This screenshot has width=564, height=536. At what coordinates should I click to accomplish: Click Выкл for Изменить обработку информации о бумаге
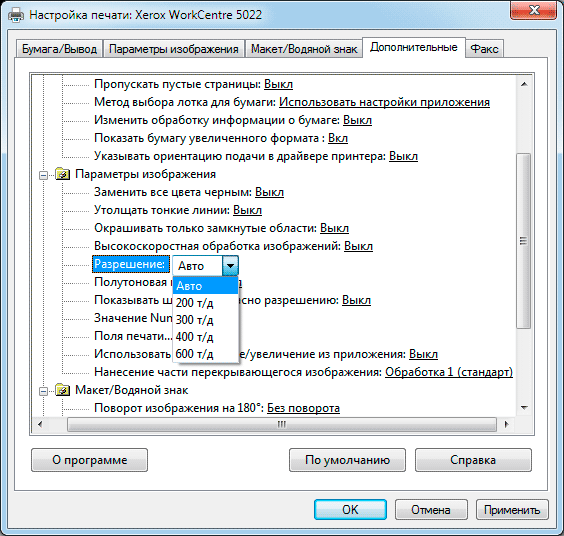point(357,120)
